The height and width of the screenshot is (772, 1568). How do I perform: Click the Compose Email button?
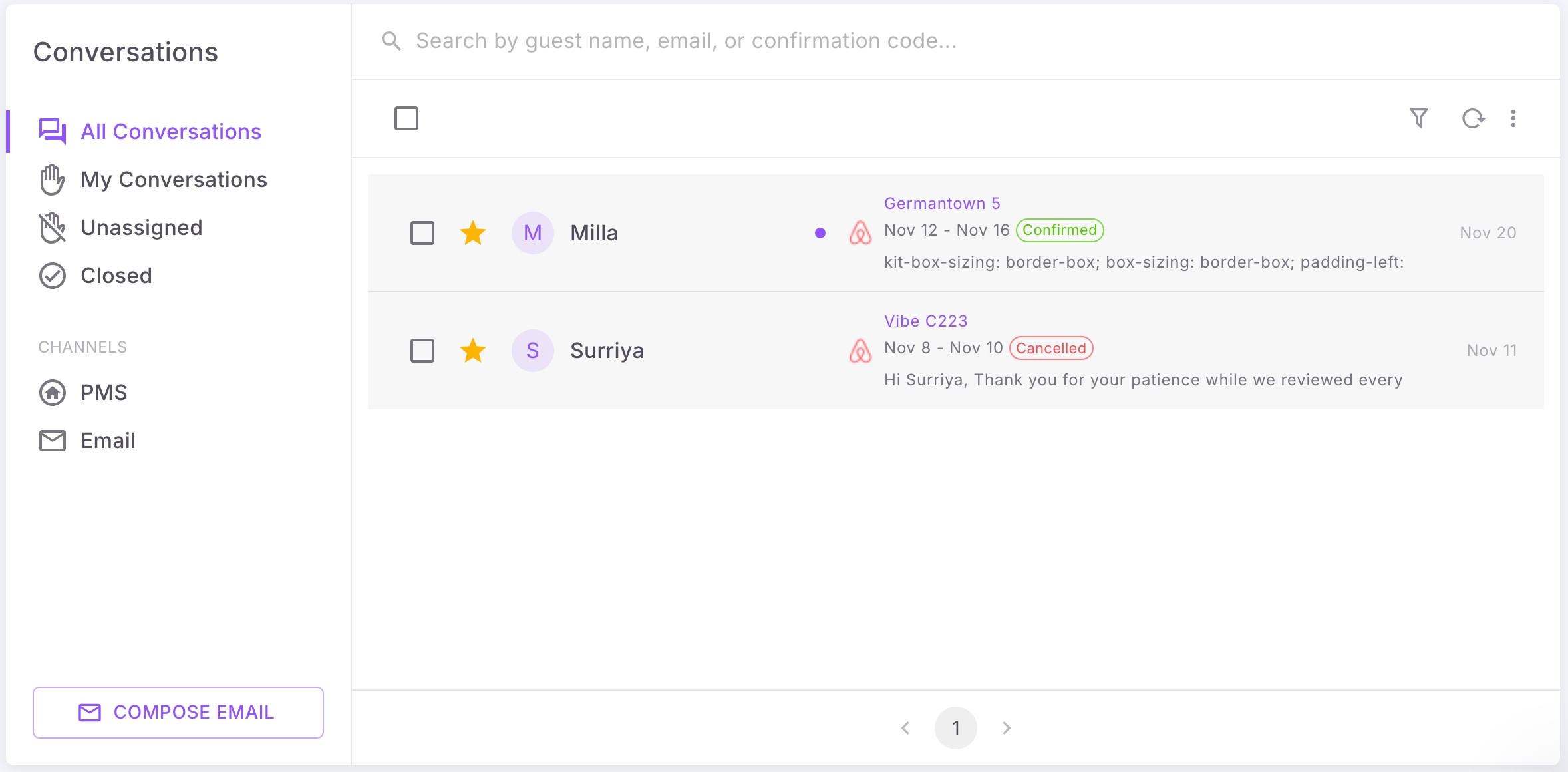(177, 712)
